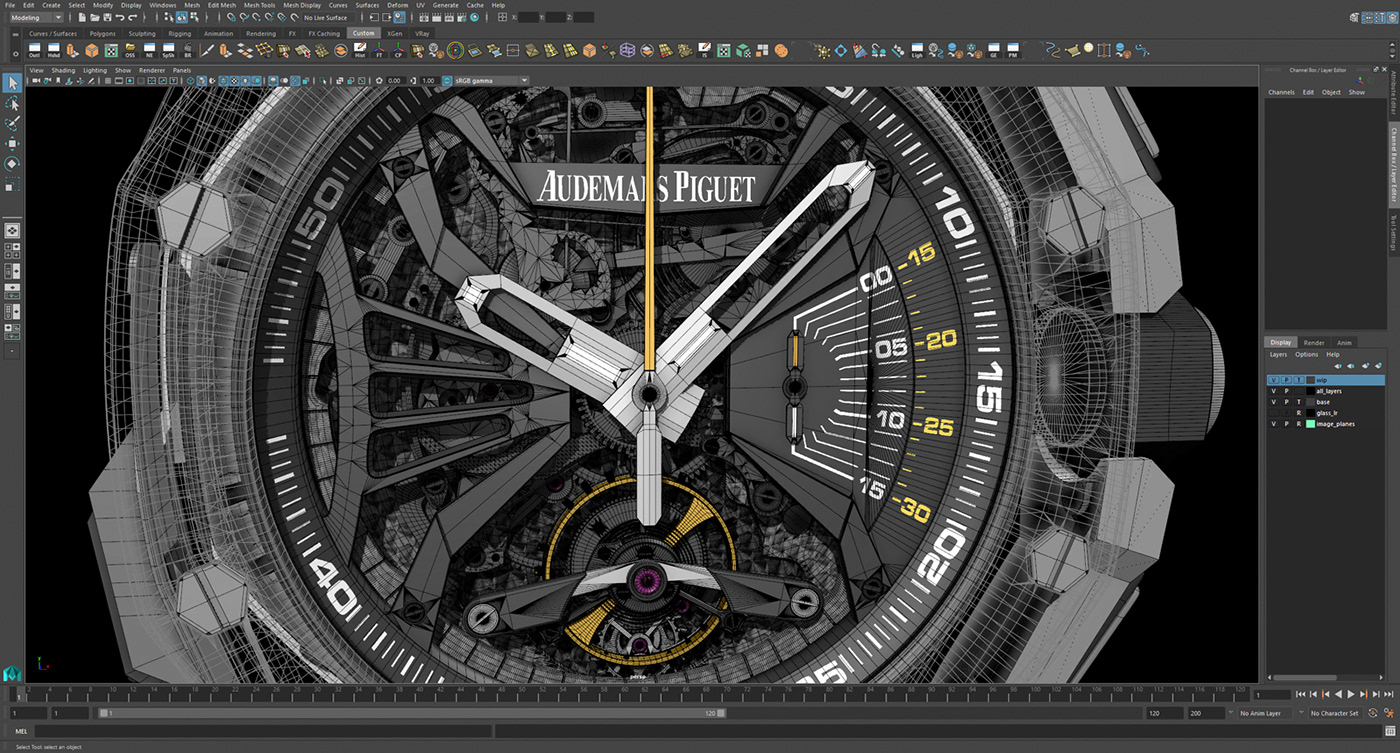Viewport: 1400px width, 753px height.
Task: Toggle the P flag on the base layer
Action: [1286, 402]
